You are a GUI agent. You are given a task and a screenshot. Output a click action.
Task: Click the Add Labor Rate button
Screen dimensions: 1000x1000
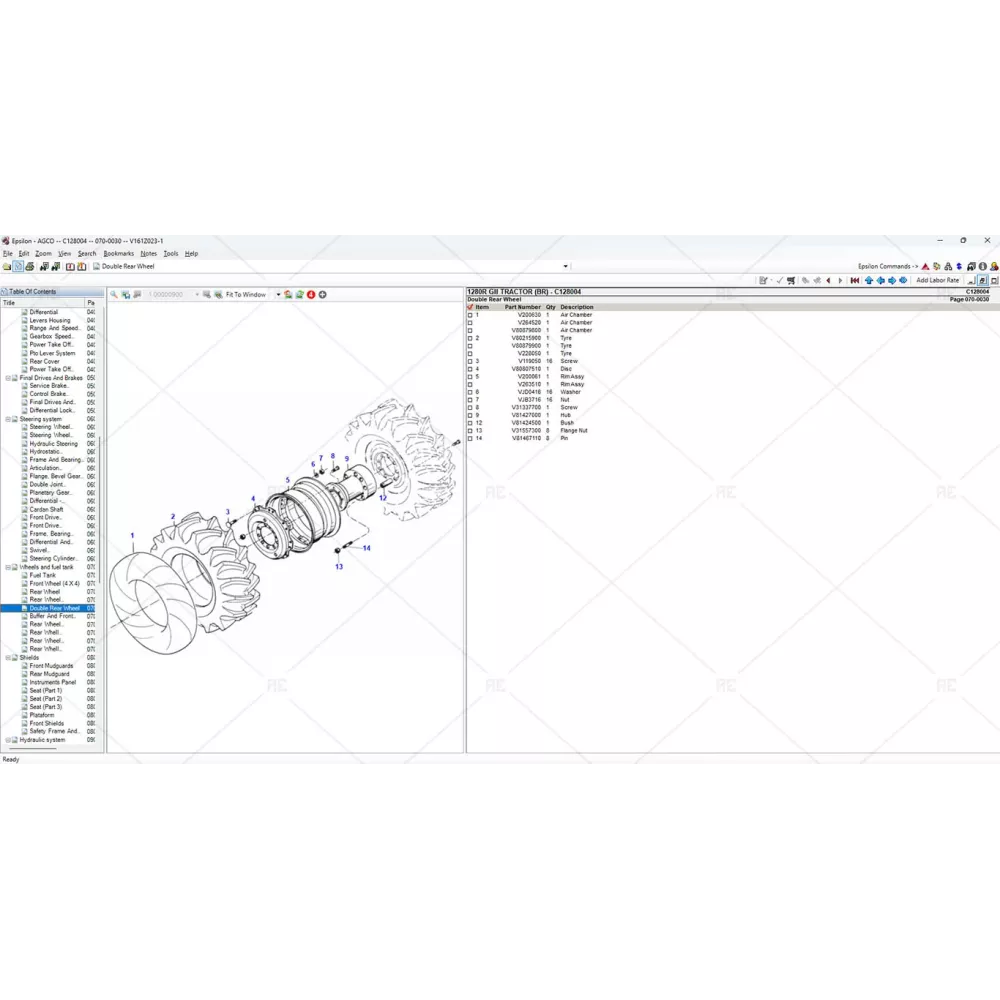click(937, 281)
